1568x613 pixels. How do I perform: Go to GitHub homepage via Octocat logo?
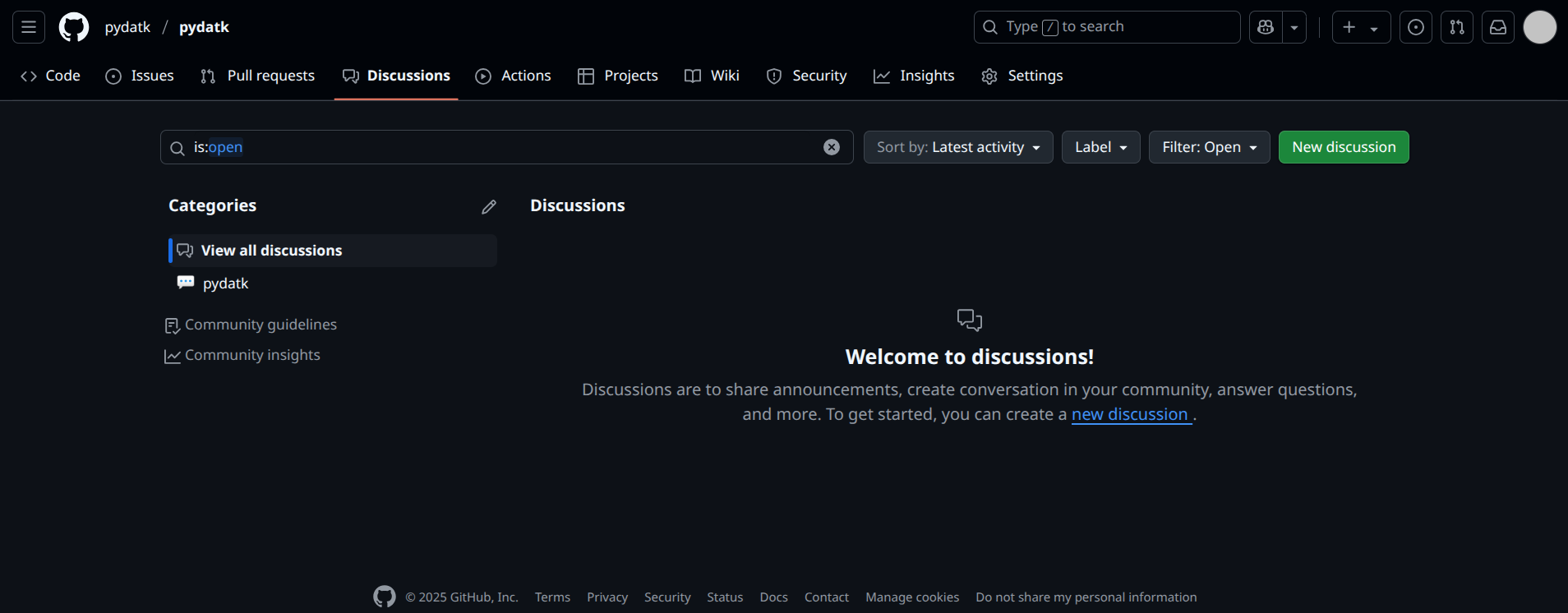click(x=74, y=27)
